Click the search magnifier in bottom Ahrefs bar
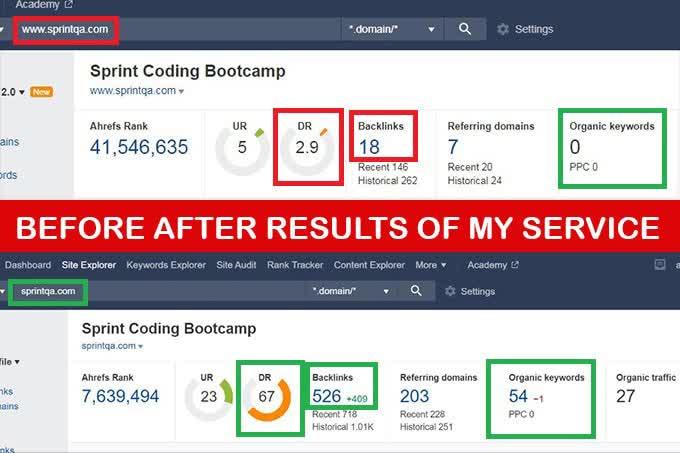The image size is (680, 453). [x=416, y=291]
